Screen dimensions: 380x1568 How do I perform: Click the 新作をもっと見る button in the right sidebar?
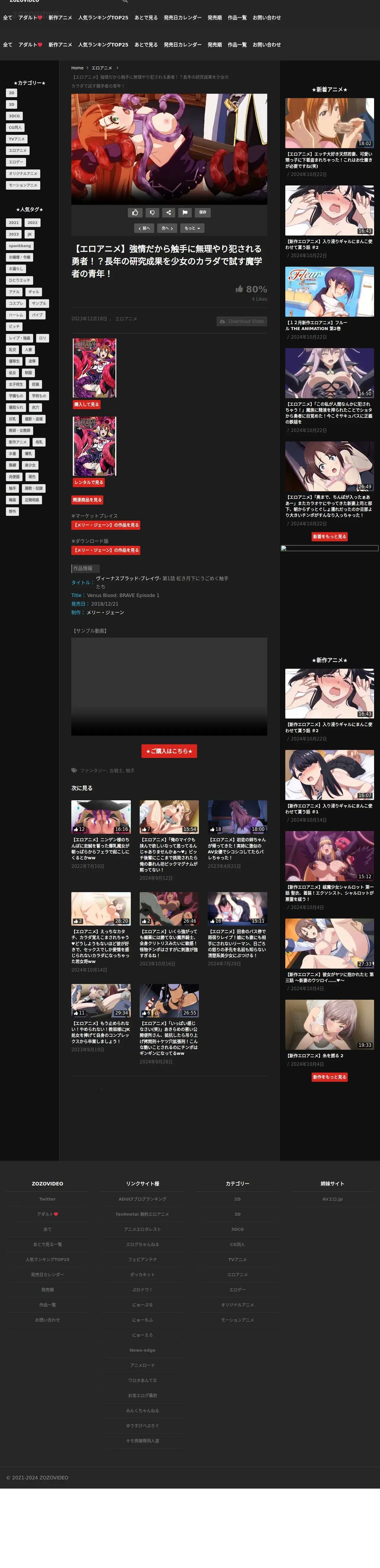[x=329, y=1077]
